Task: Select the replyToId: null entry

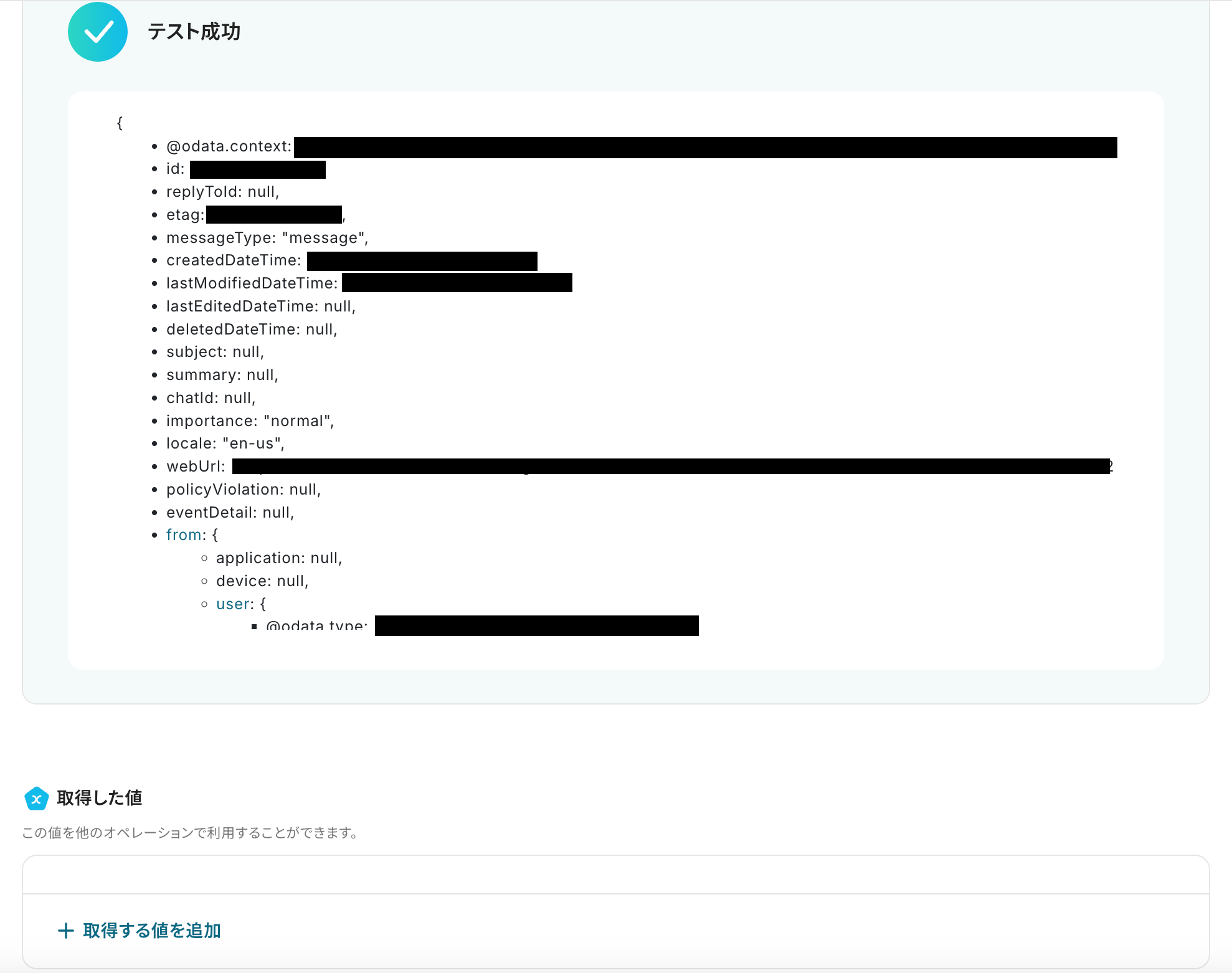Action: click(x=222, y=192)
